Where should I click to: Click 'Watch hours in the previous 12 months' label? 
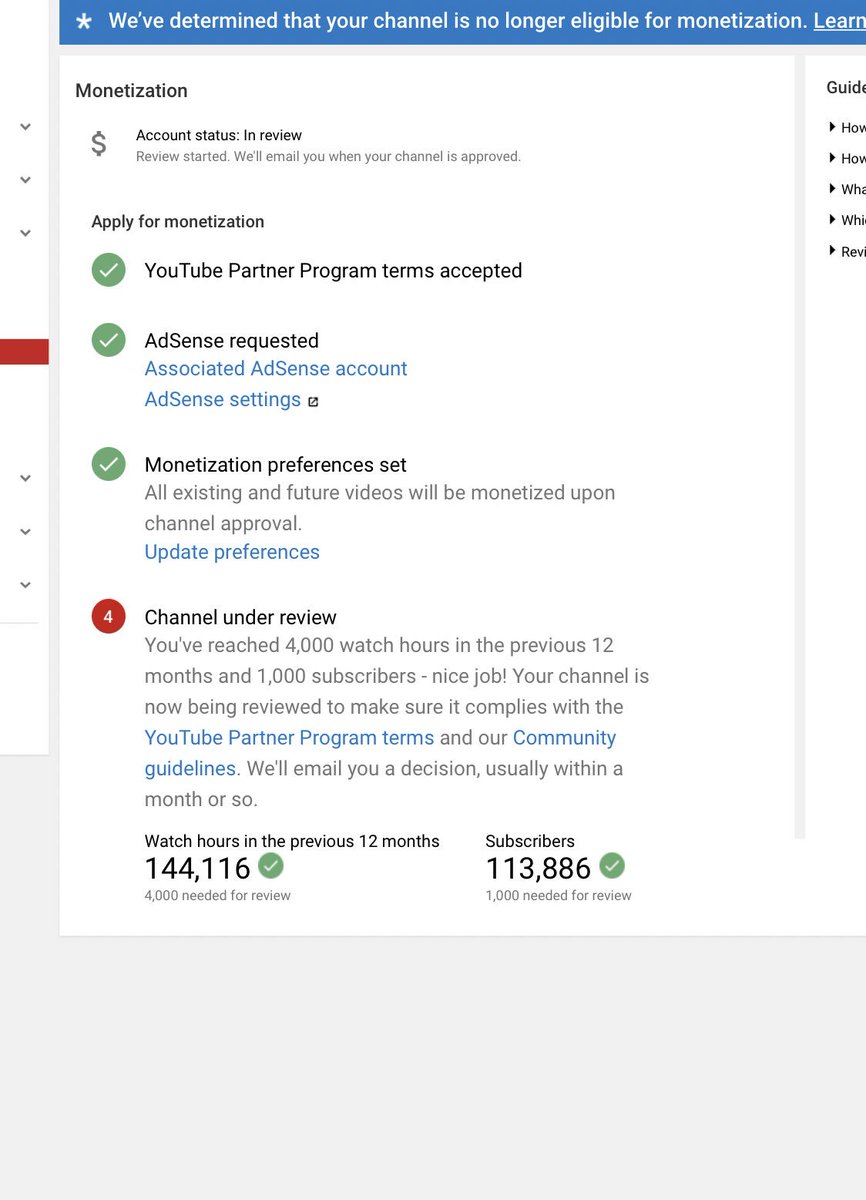tap(292, 842)
